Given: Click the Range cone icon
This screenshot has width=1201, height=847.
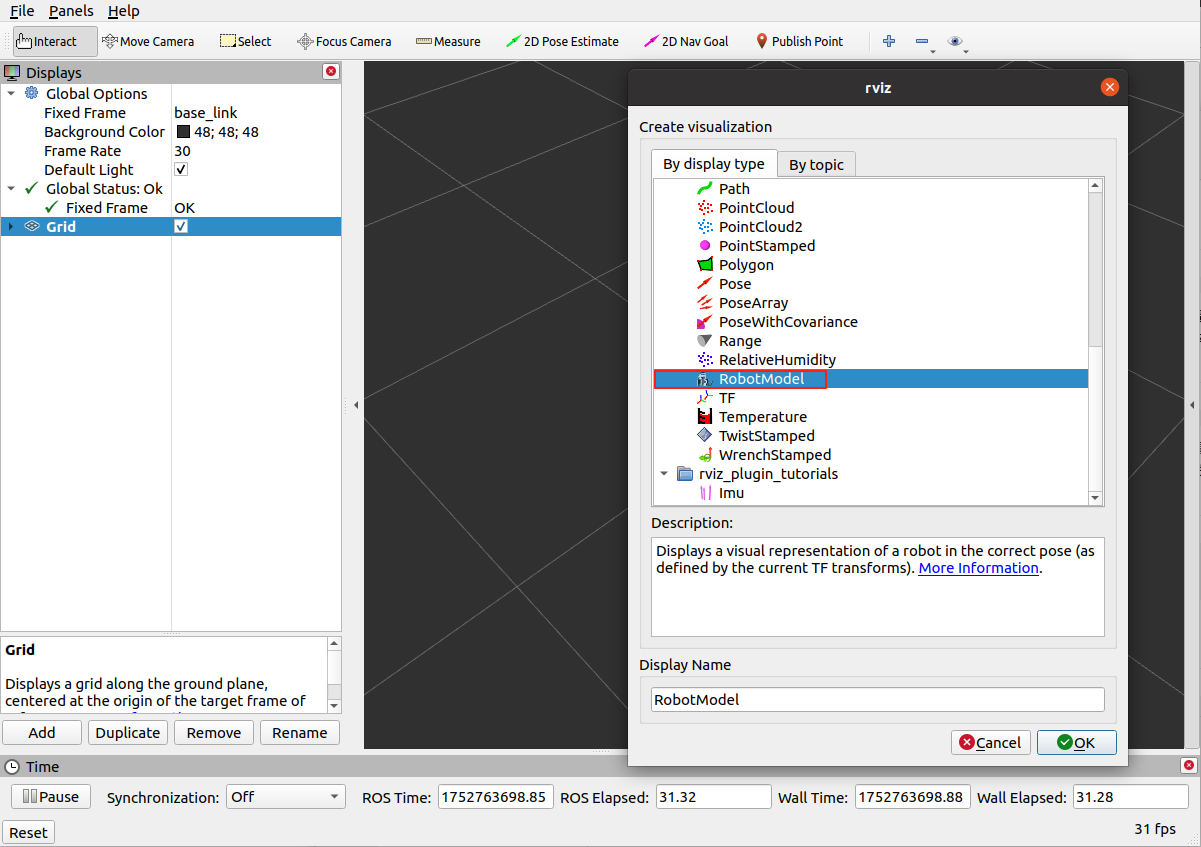Looking at the screenshot, I should point(705,340).
